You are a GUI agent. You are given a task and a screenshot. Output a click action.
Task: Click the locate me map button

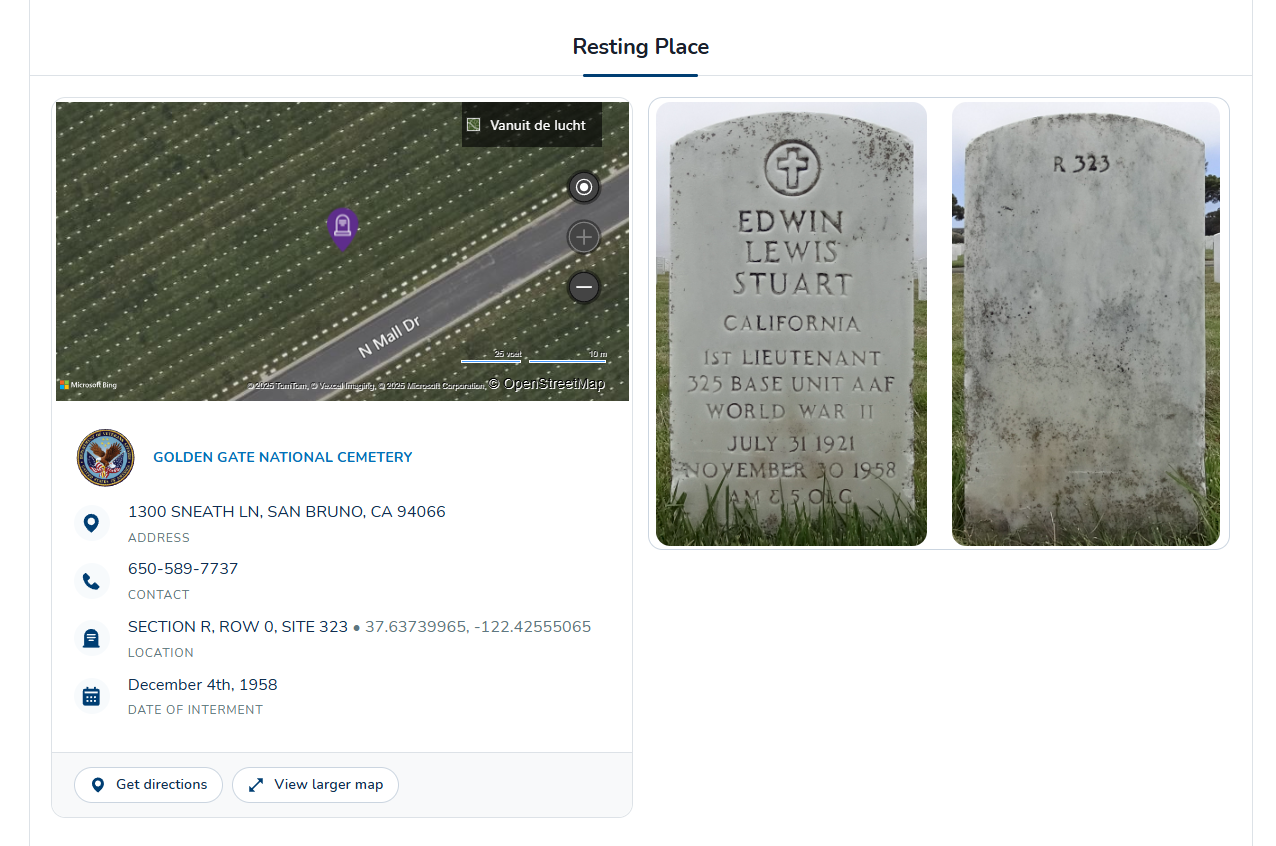click(x=584, y=187)
